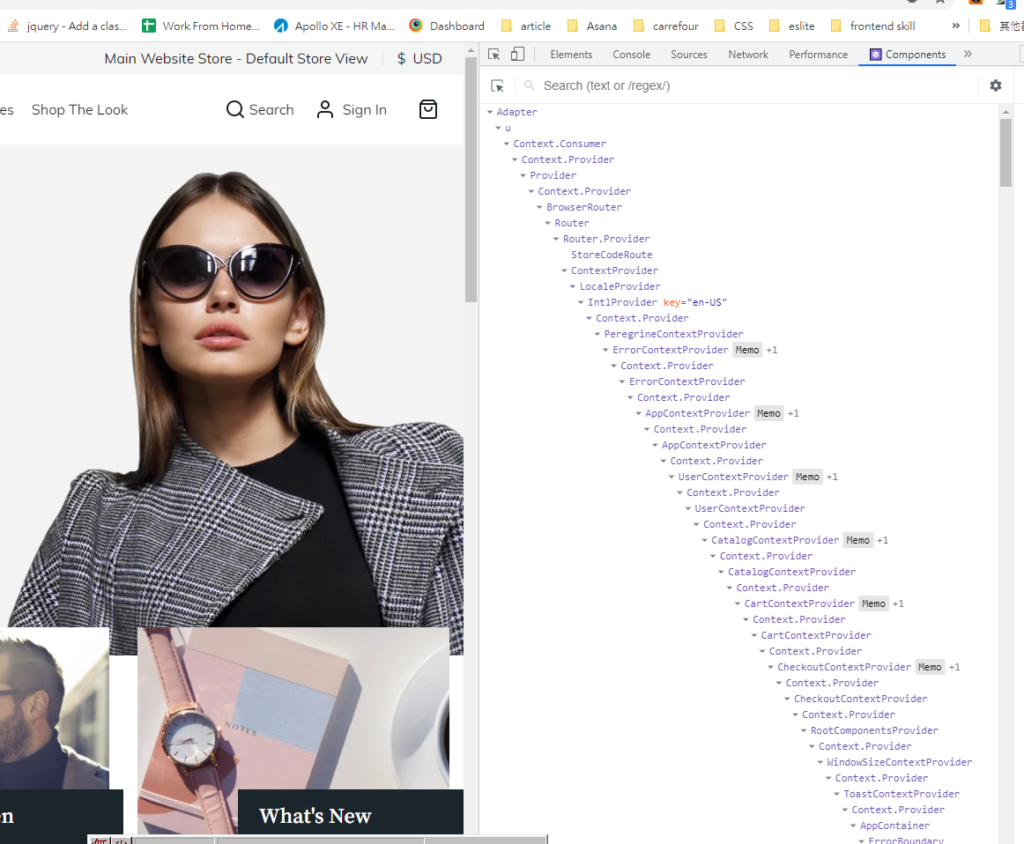Screen dimensions: 1024x844
Task: Open the Asana bookmark folder
Action: coord(592,26)
